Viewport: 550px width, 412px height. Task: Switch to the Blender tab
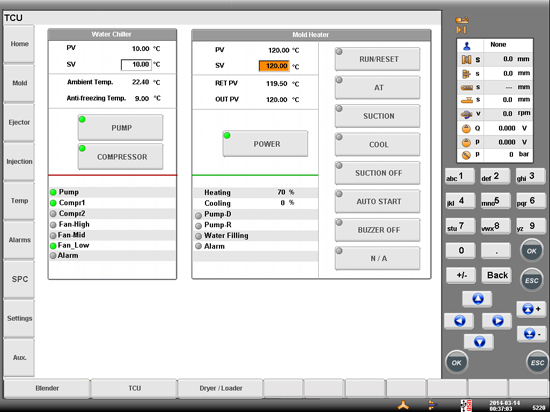pos(47,389)
